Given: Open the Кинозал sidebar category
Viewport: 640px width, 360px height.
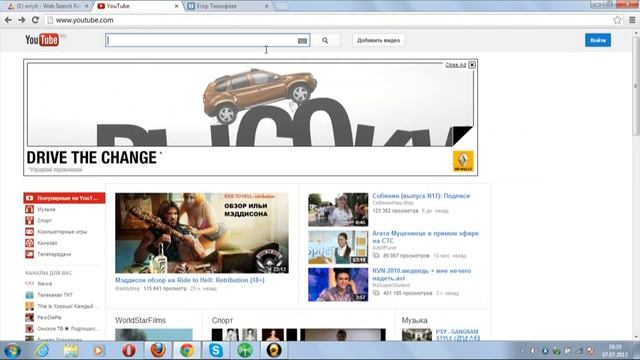Looking at the screenshot, I should pyautogui.click(x=47, y=243).
